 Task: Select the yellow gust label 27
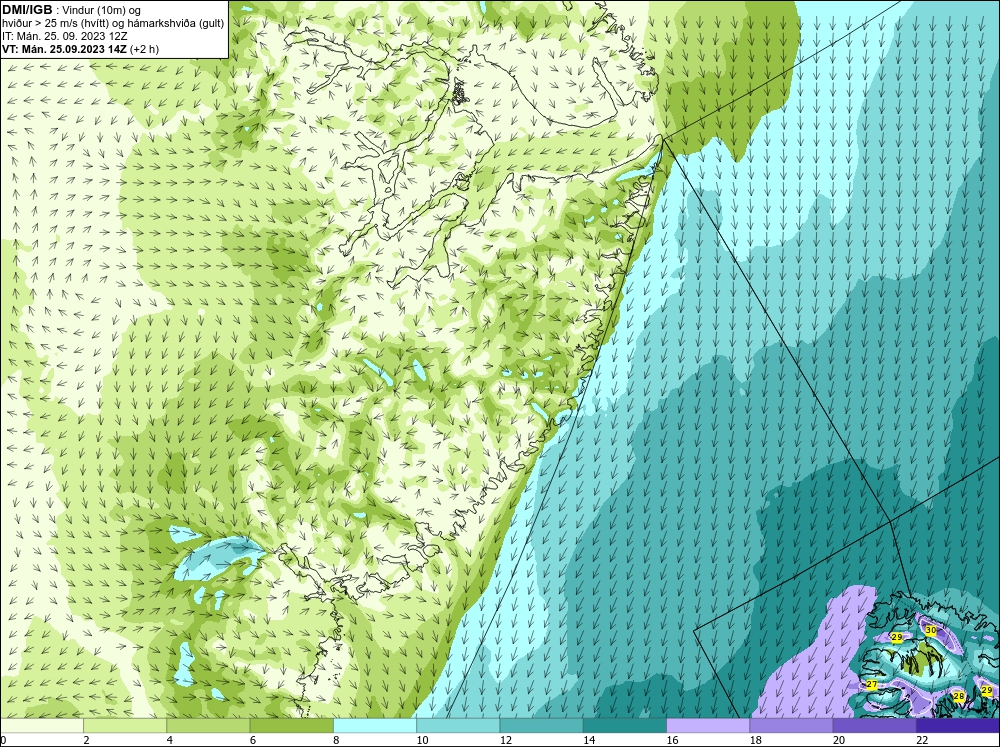click(872, 684)
